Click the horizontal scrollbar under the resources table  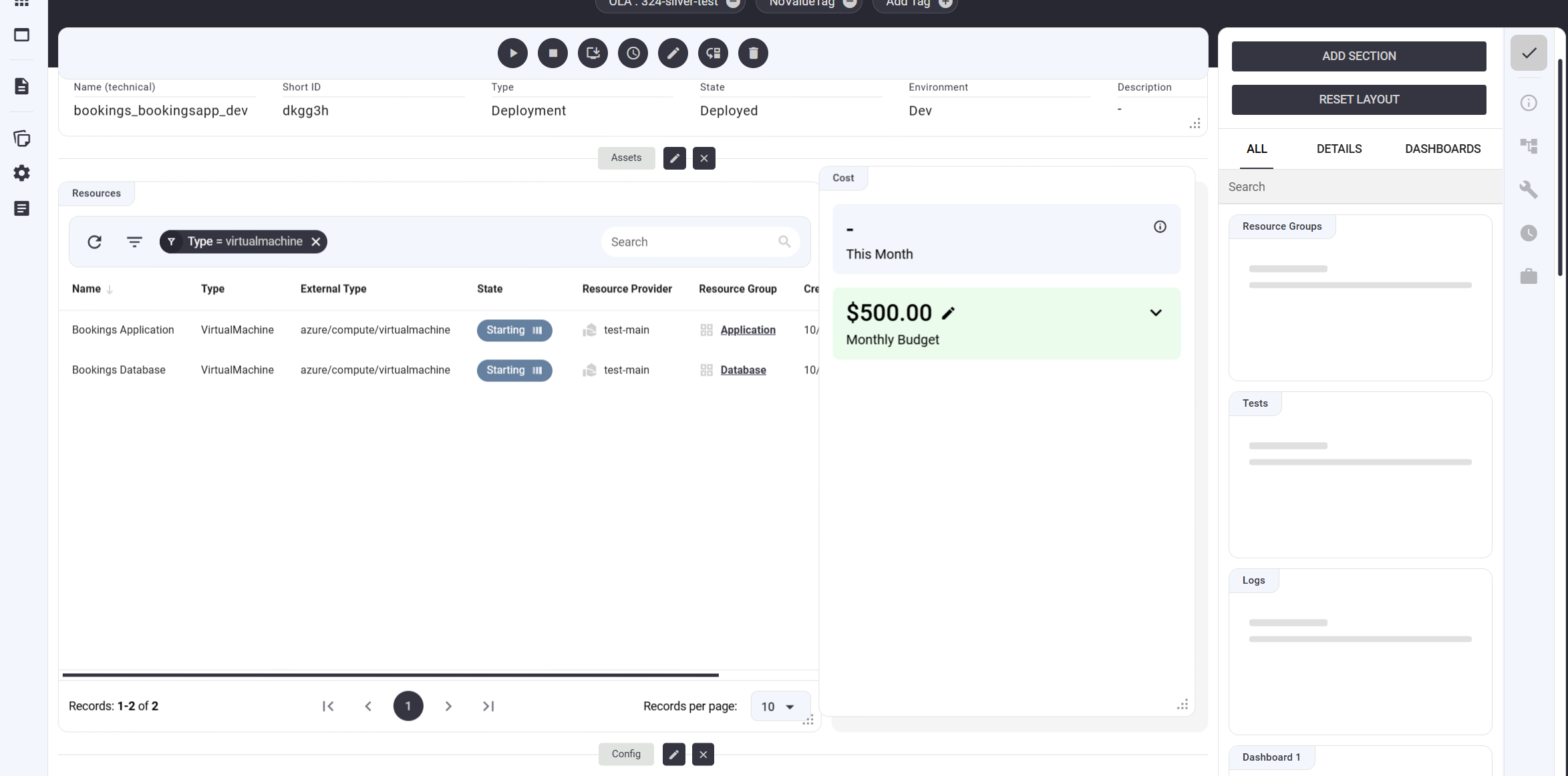click(x=390, y=675)
